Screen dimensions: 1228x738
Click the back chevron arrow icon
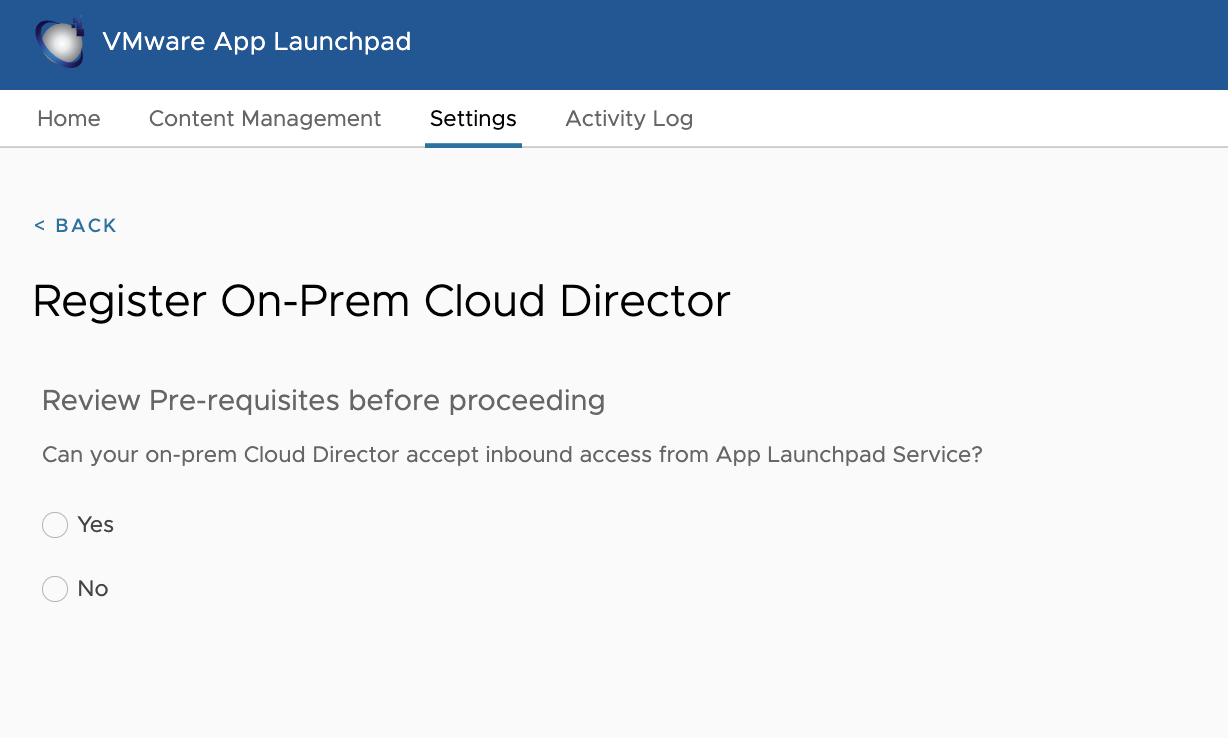[x=40, y=226]
